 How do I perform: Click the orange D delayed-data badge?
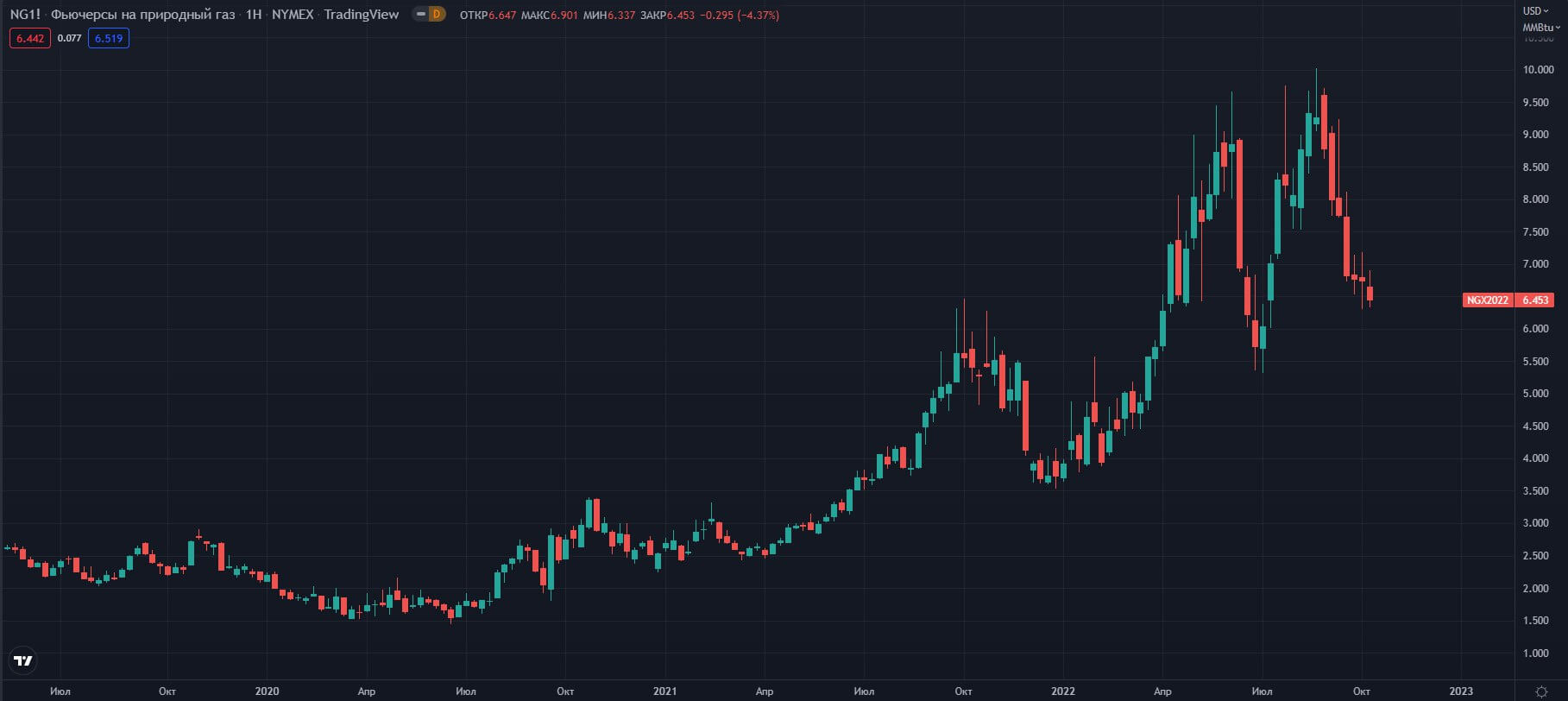(438, 14)
